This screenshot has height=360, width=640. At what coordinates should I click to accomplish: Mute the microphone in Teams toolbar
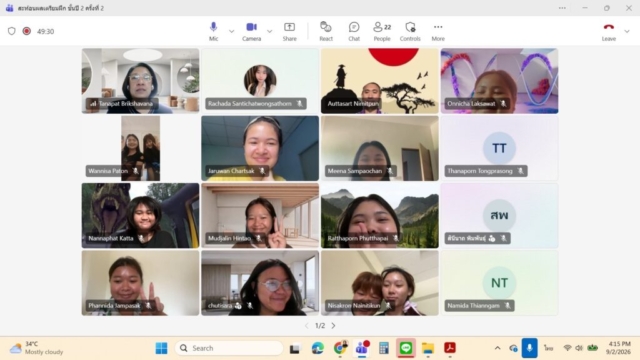tap(213, 31)
